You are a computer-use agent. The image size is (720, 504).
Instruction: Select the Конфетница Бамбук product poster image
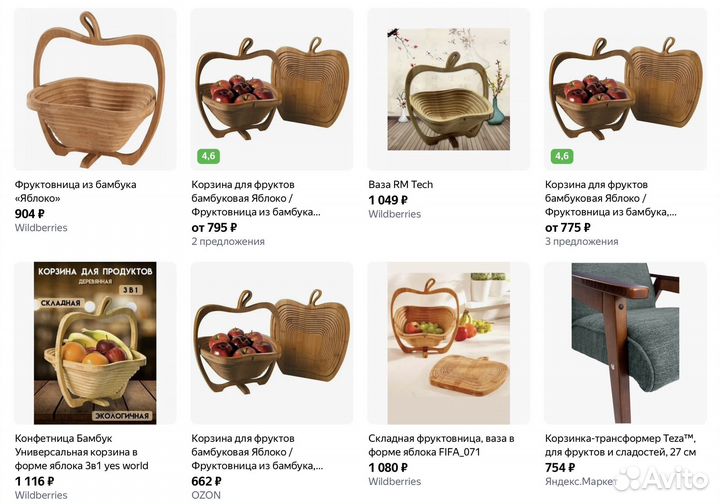click(x=95, y=343)
